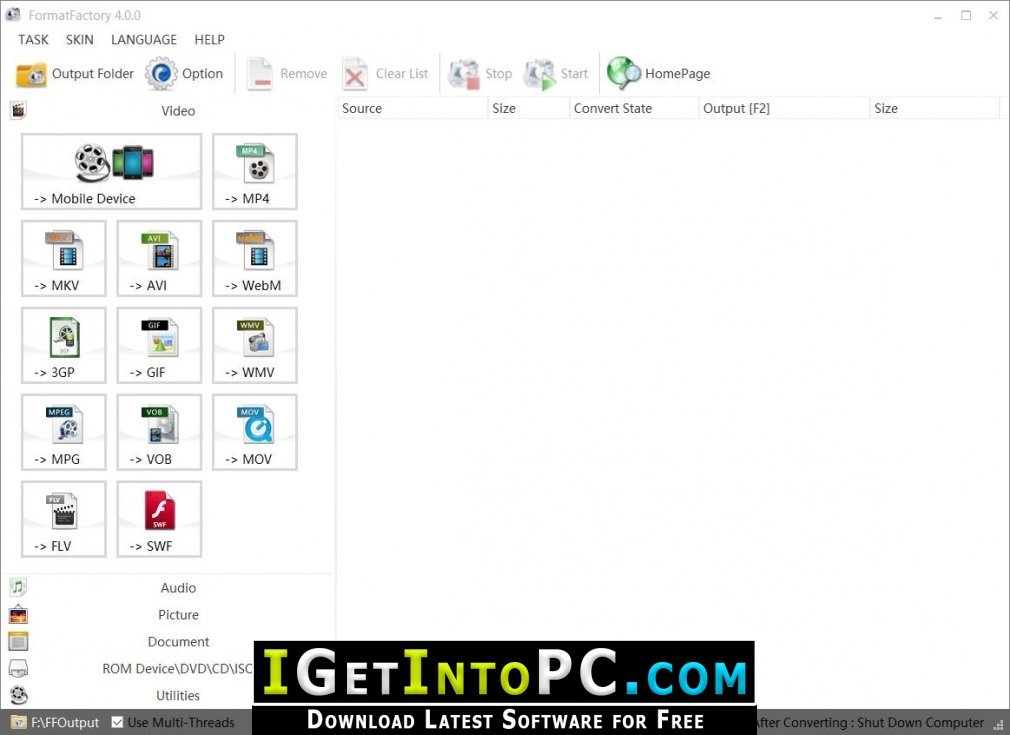Select the FLV conversion icon

(x=64, y=519)
